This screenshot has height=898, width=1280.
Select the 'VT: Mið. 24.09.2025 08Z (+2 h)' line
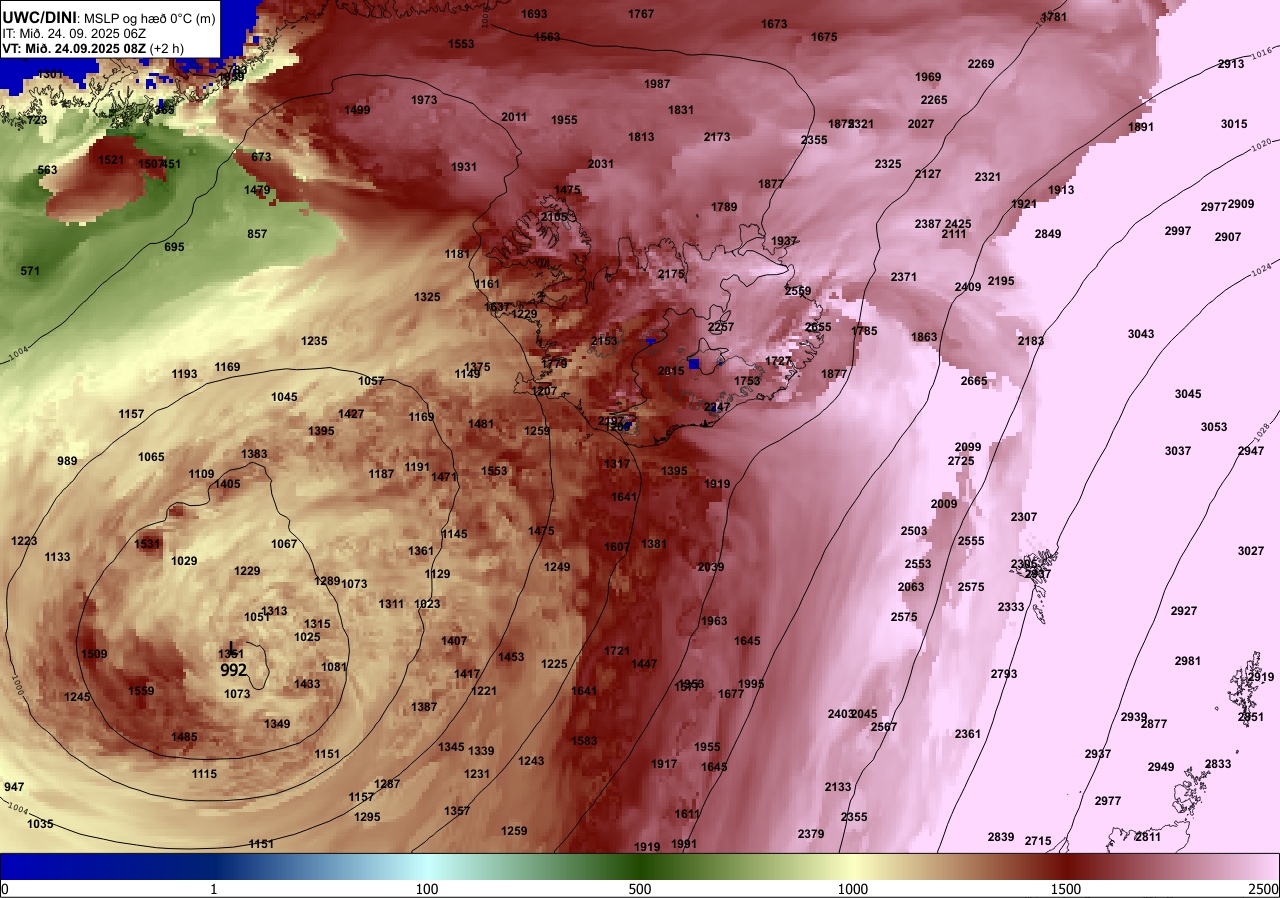pyautogui.click(x=93, y=47)
